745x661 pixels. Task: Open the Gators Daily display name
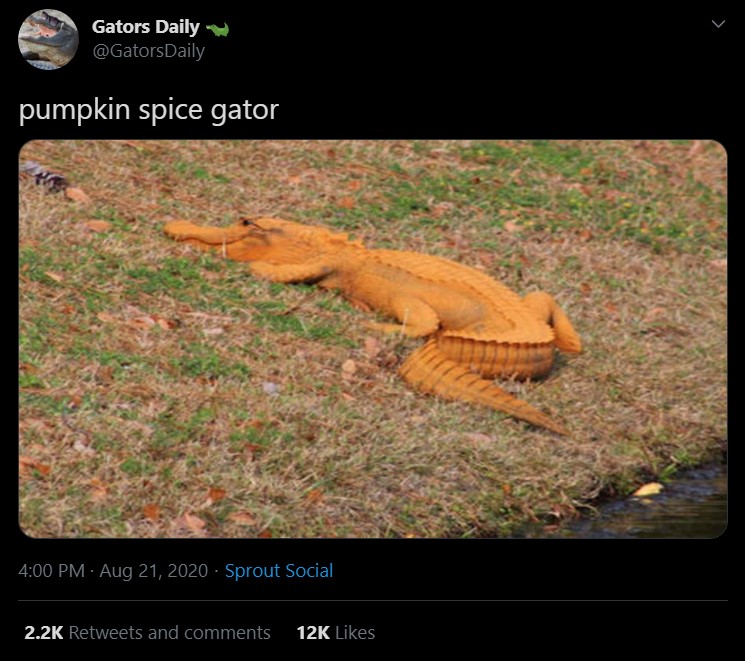coord(145,27)
